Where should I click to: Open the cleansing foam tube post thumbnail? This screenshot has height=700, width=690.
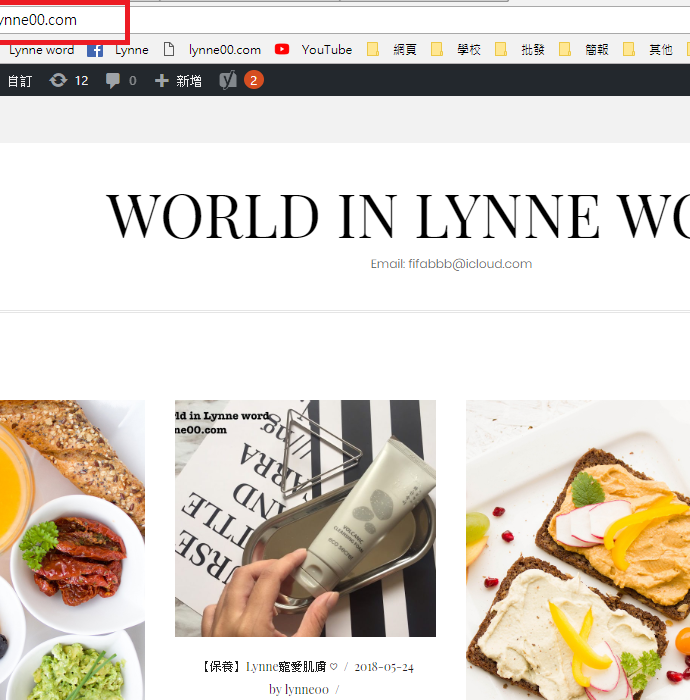[x=305, y=518]
